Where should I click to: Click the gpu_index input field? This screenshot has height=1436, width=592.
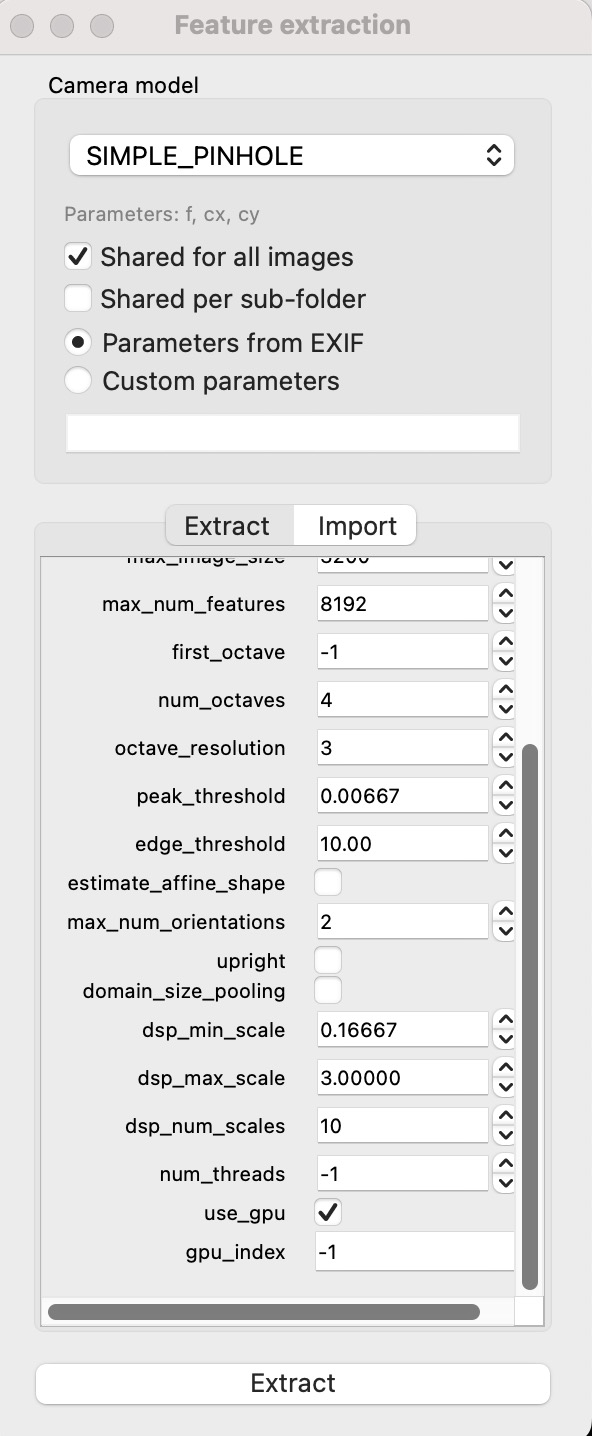click(414, 1251)
